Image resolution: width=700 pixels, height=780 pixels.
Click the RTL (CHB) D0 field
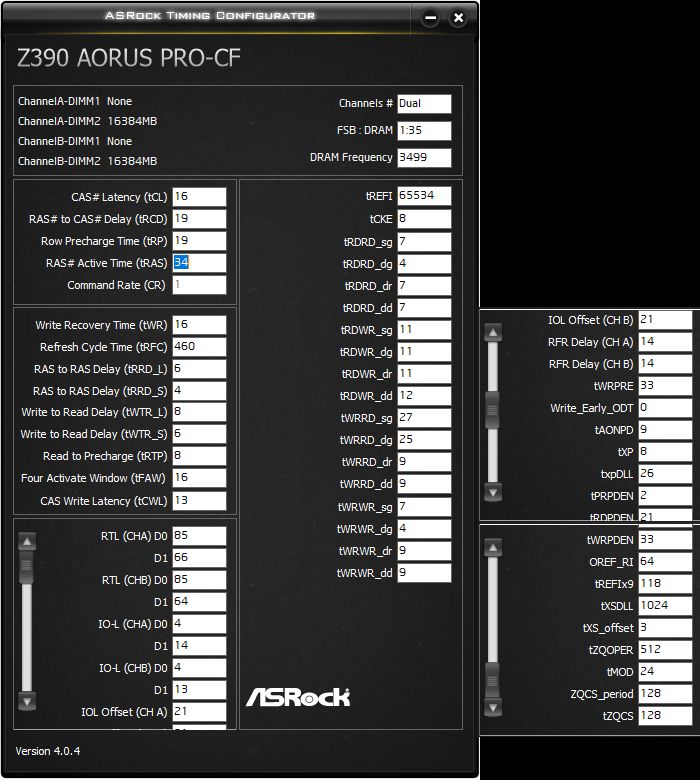199,580
